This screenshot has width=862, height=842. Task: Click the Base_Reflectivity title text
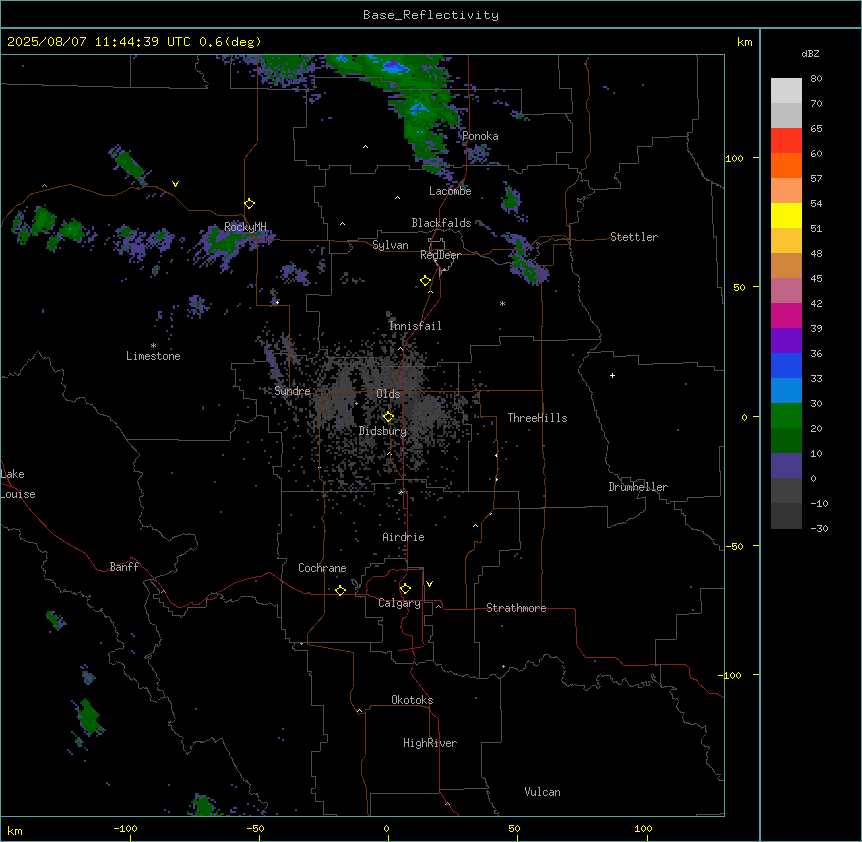(x=430, y=15)
